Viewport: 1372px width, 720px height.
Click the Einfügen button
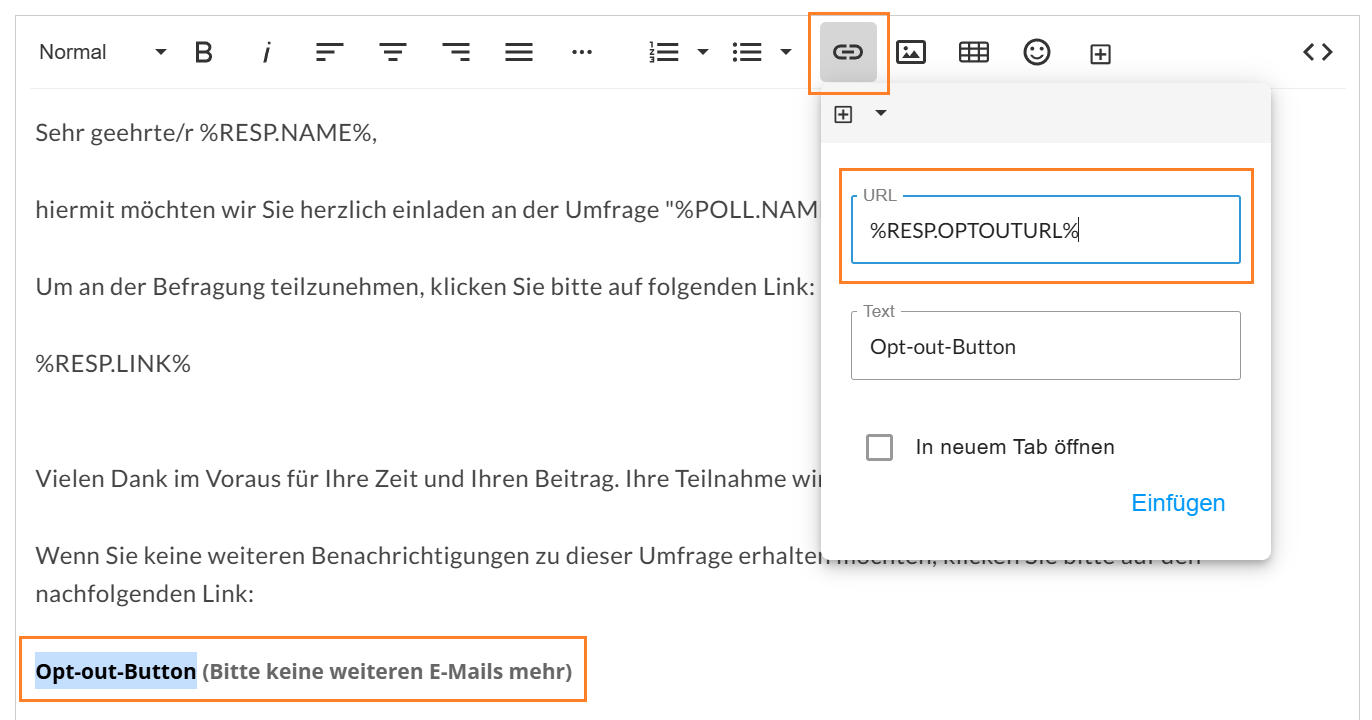tap(1178, 503)
